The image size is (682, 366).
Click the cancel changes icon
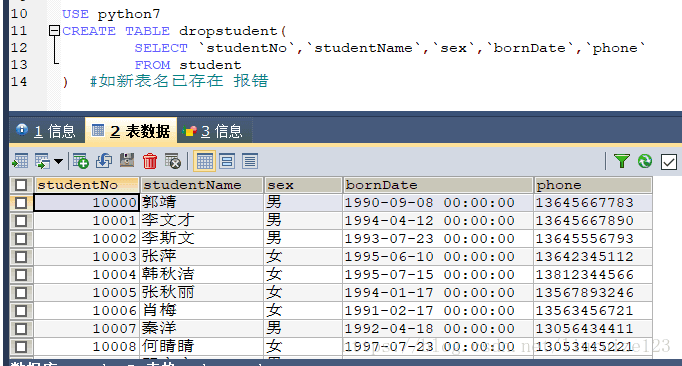pos(173,161)
